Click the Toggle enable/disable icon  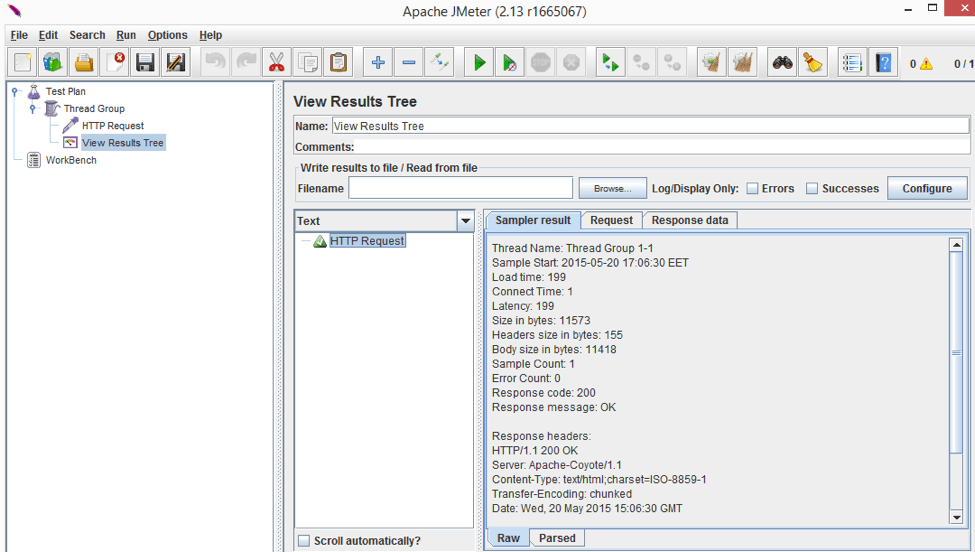click(439, 62)
